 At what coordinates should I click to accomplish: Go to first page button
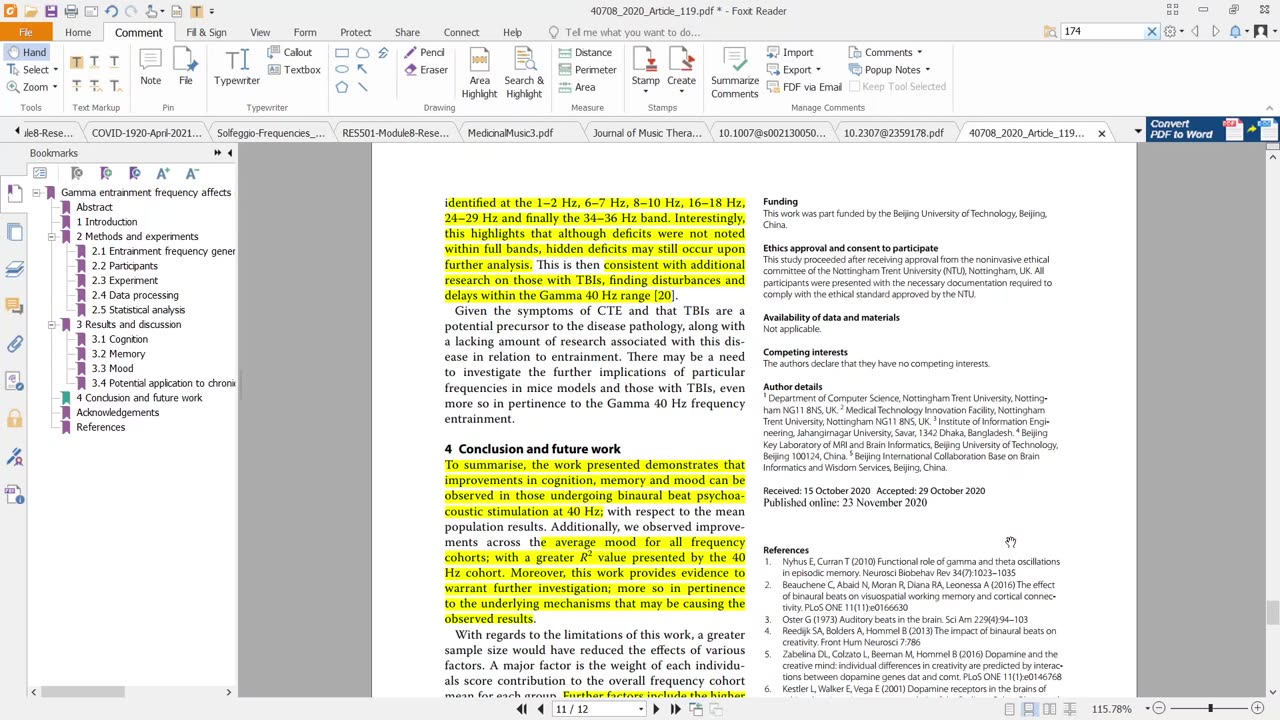[x=521, y=709]
